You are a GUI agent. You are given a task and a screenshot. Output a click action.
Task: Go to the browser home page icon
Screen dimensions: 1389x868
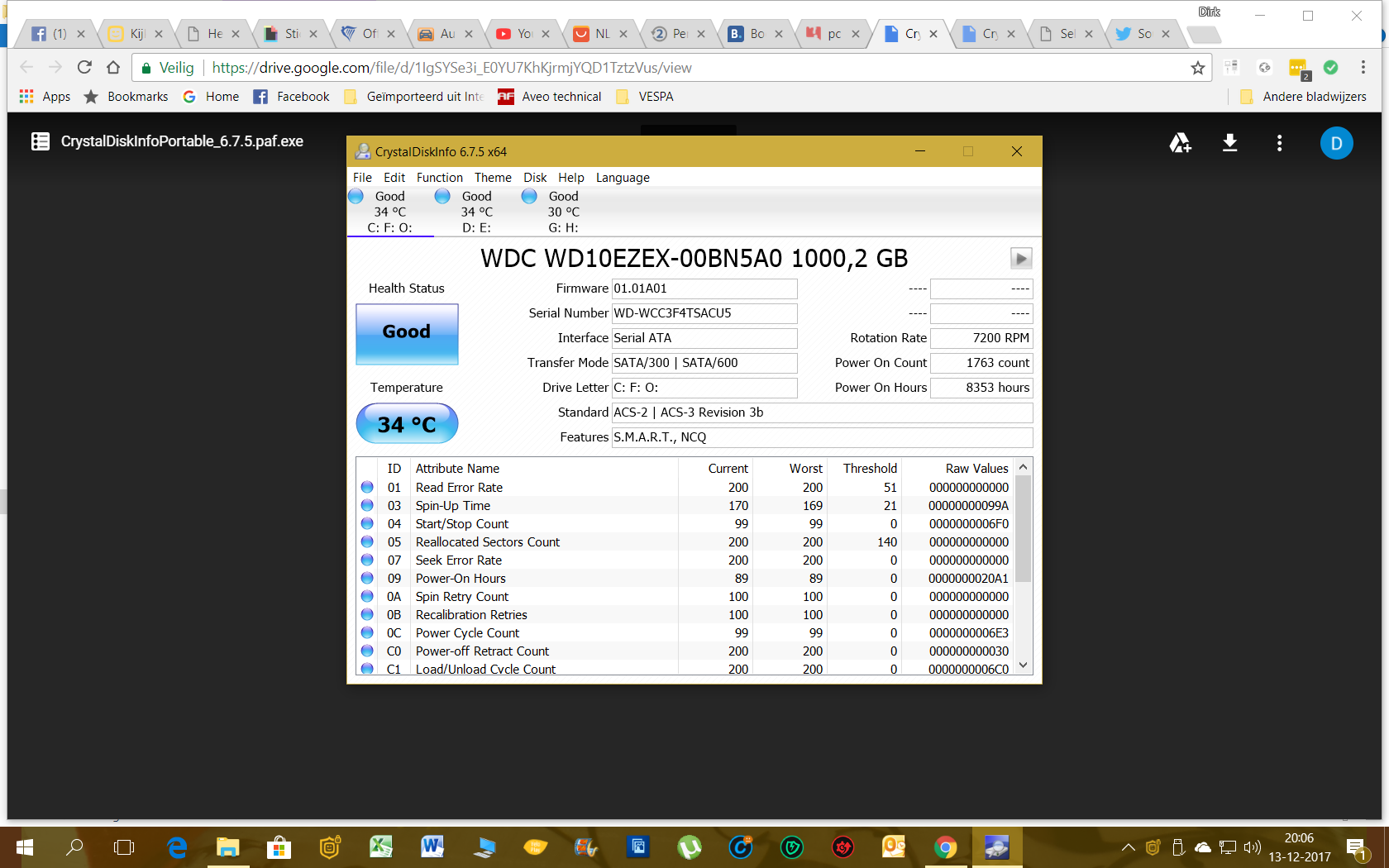click(x=113, y=67)
